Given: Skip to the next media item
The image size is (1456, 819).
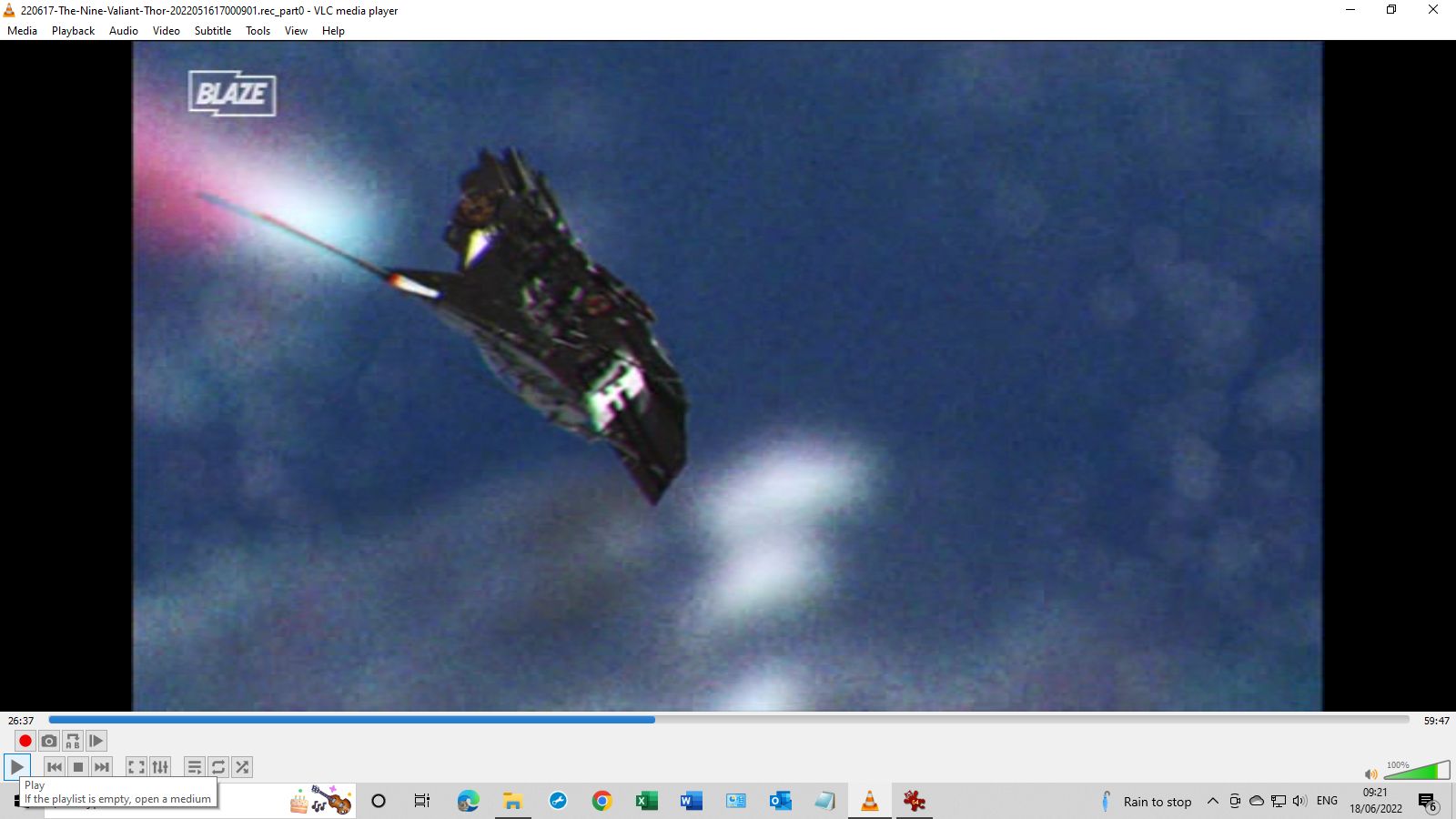Looking at the screenshot, I should point(101,766).
